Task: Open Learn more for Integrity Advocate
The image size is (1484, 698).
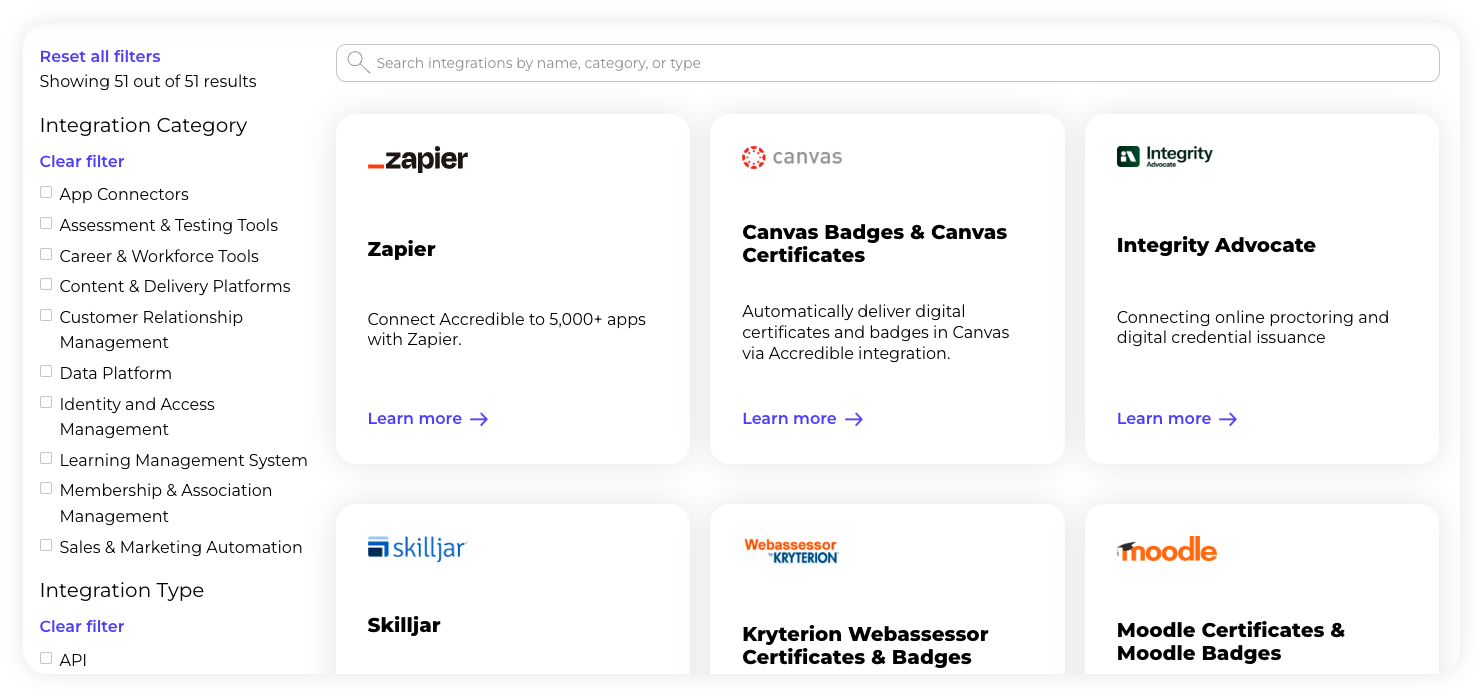Action: click(1177, 419)
